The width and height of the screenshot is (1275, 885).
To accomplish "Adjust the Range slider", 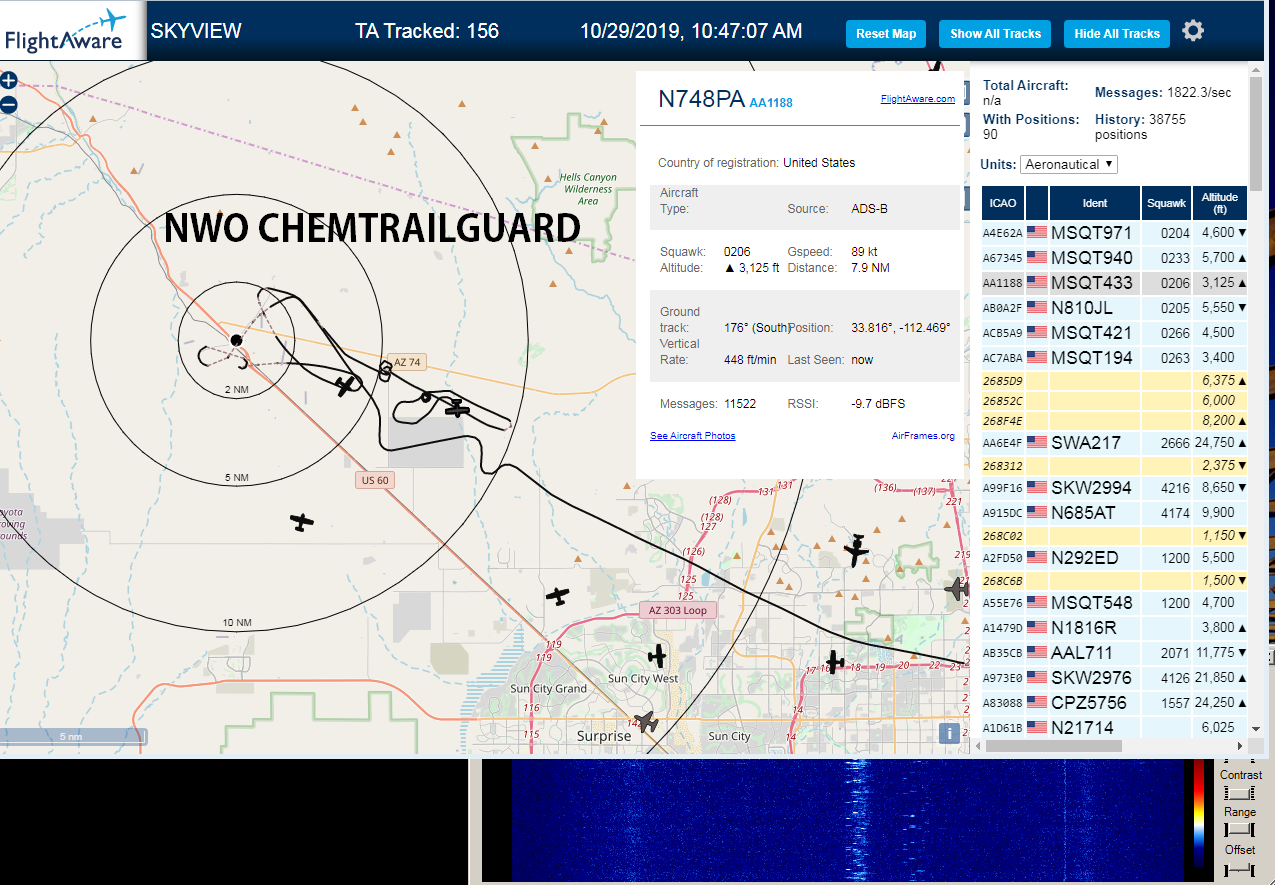I will click(1240, 830).
